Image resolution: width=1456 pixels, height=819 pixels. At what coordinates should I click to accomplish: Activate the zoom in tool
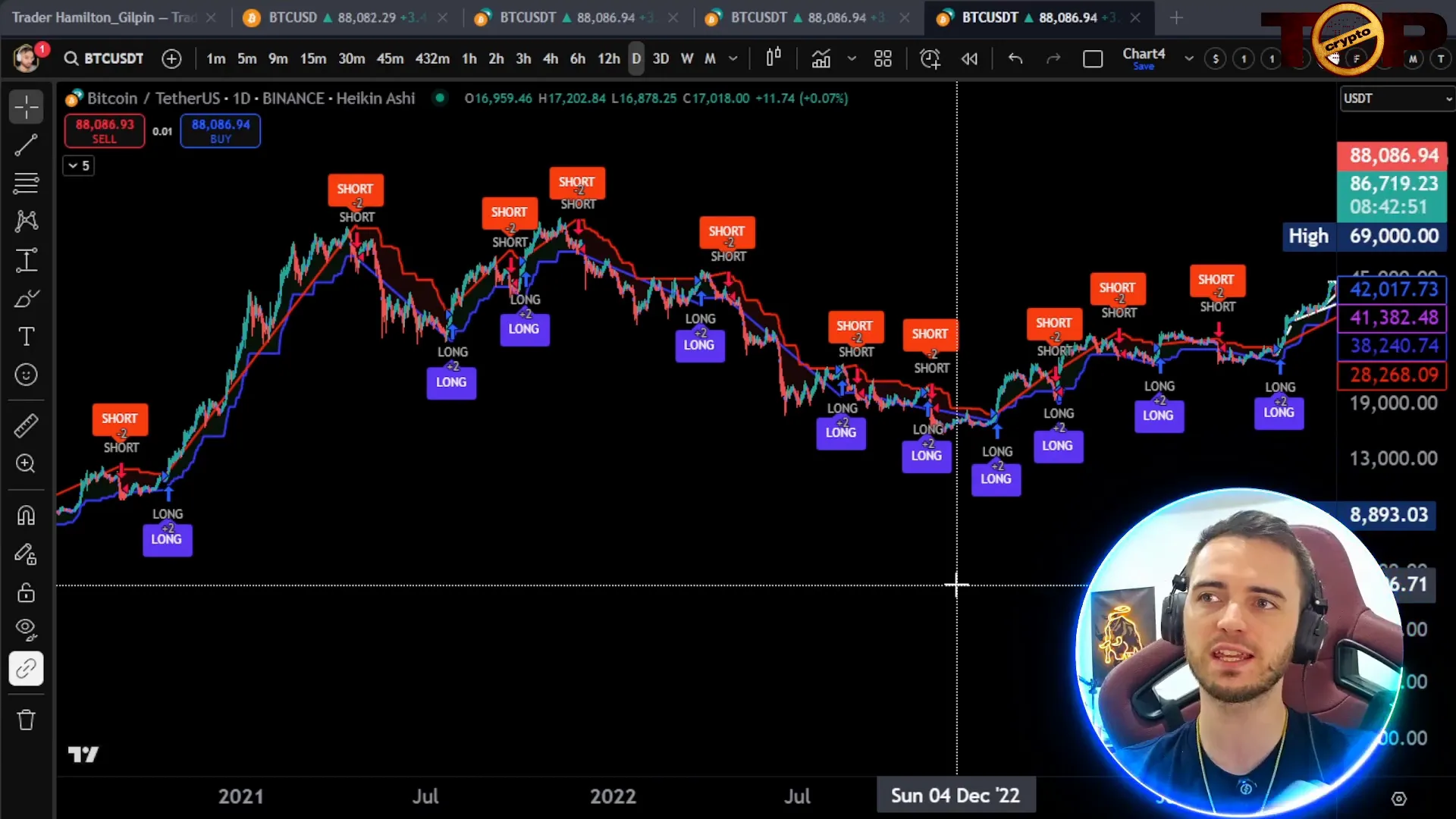pyautogui.click(x=26, y=463)
